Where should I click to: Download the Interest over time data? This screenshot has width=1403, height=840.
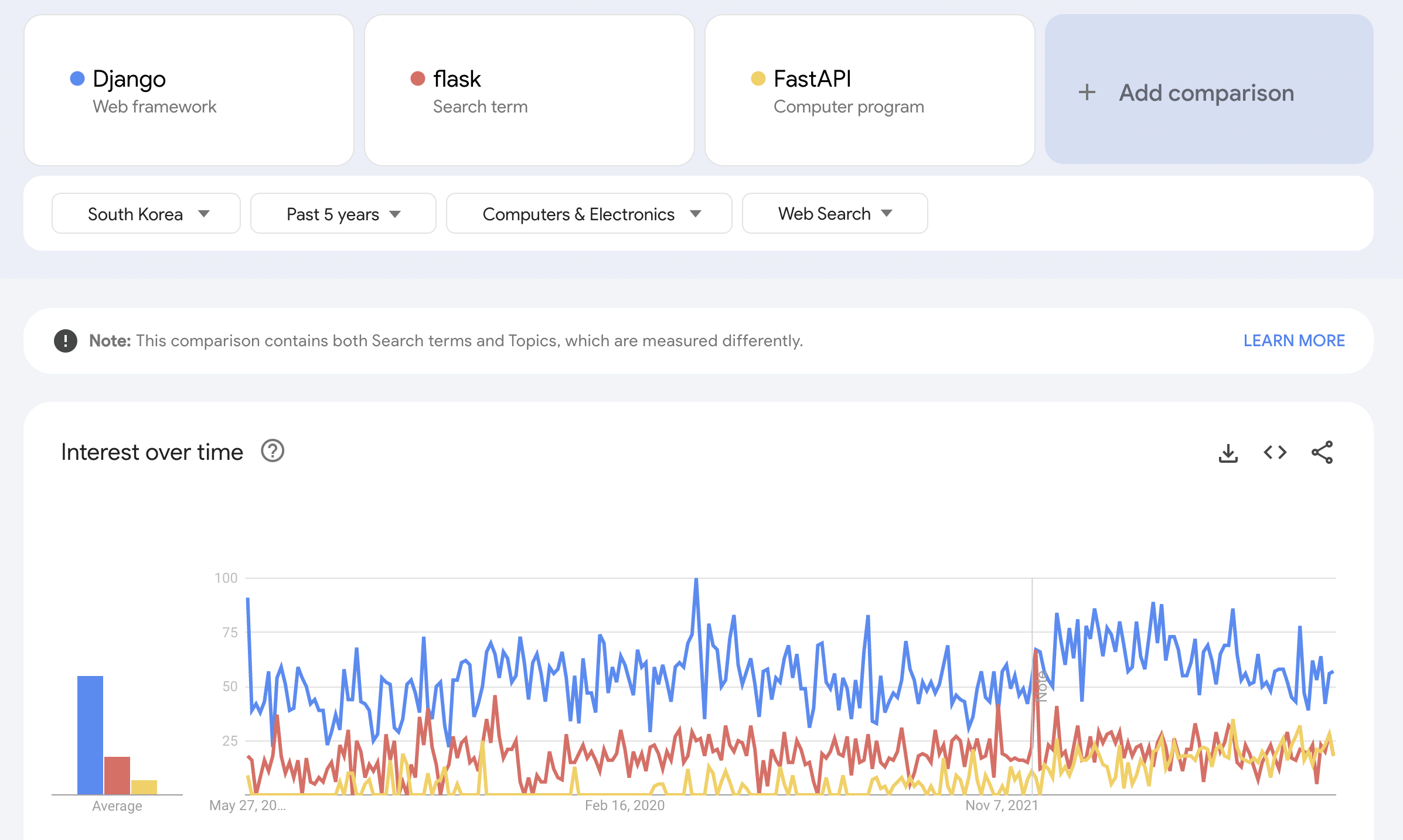coord(1228,453)
